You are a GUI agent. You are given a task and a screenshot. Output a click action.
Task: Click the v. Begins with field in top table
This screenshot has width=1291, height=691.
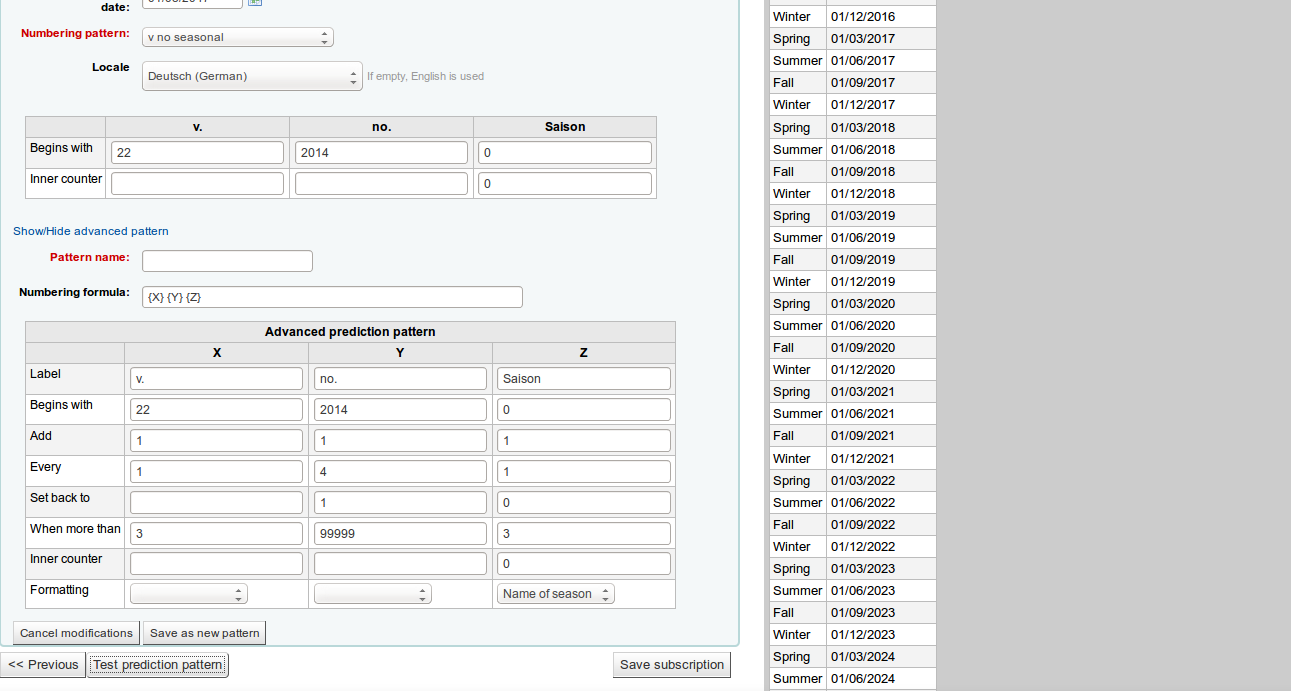click(197, 153)
